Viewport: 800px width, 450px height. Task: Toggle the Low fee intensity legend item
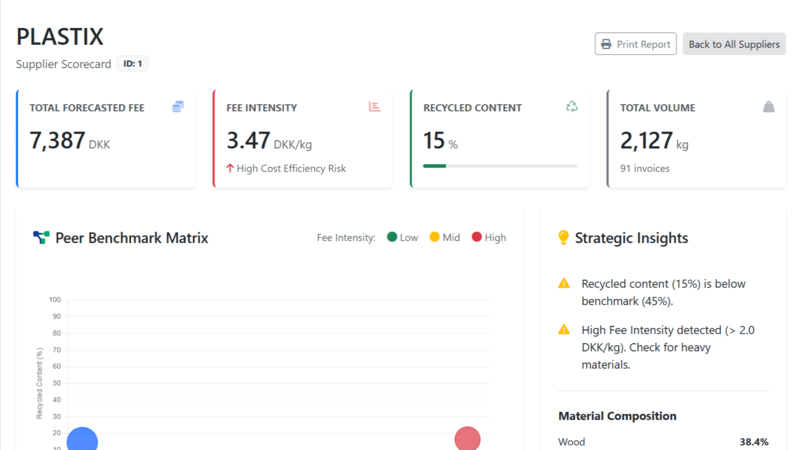[399, 238]
